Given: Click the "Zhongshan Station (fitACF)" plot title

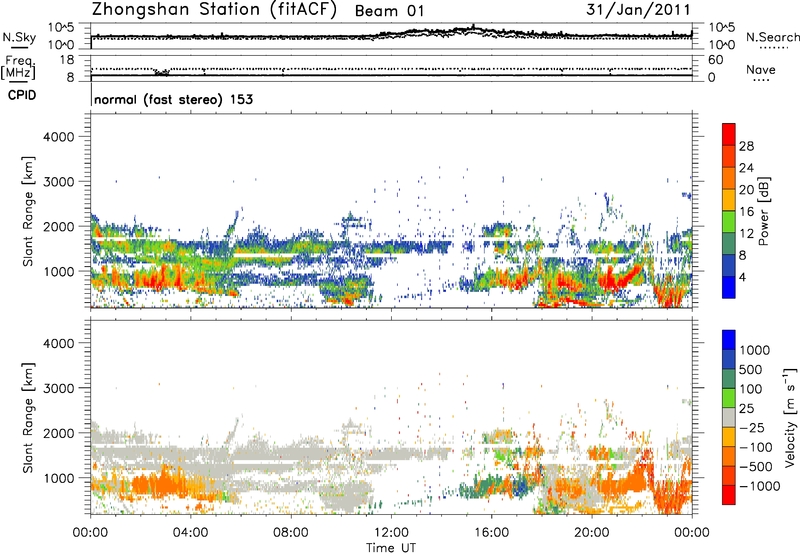Looking at the screenshot, I should (x=214, y=10).
